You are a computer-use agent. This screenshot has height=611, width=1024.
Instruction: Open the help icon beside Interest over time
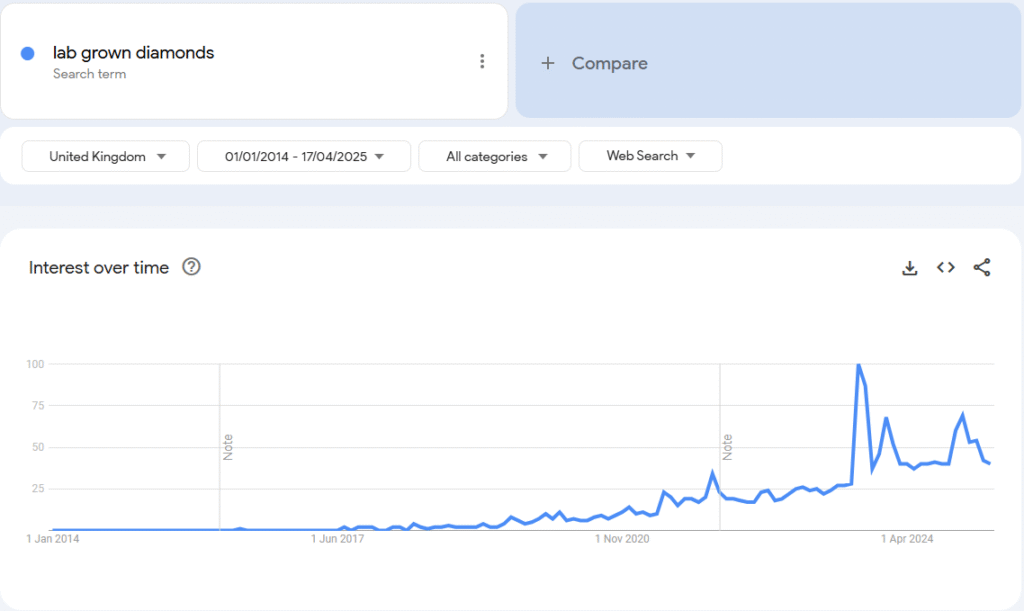[x=191, y=267]
